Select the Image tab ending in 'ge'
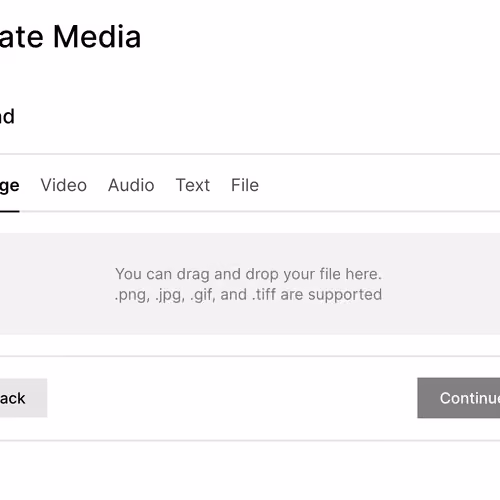 9,186
